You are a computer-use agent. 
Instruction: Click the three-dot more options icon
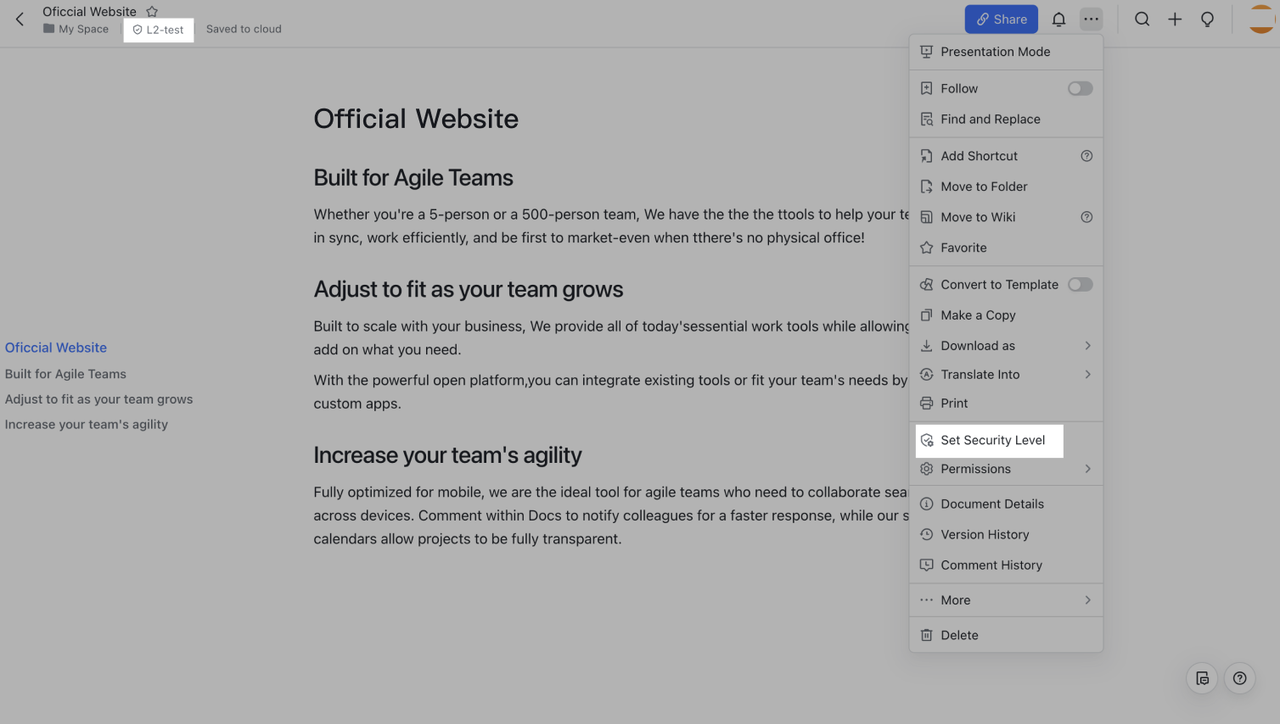point(1091,19)
